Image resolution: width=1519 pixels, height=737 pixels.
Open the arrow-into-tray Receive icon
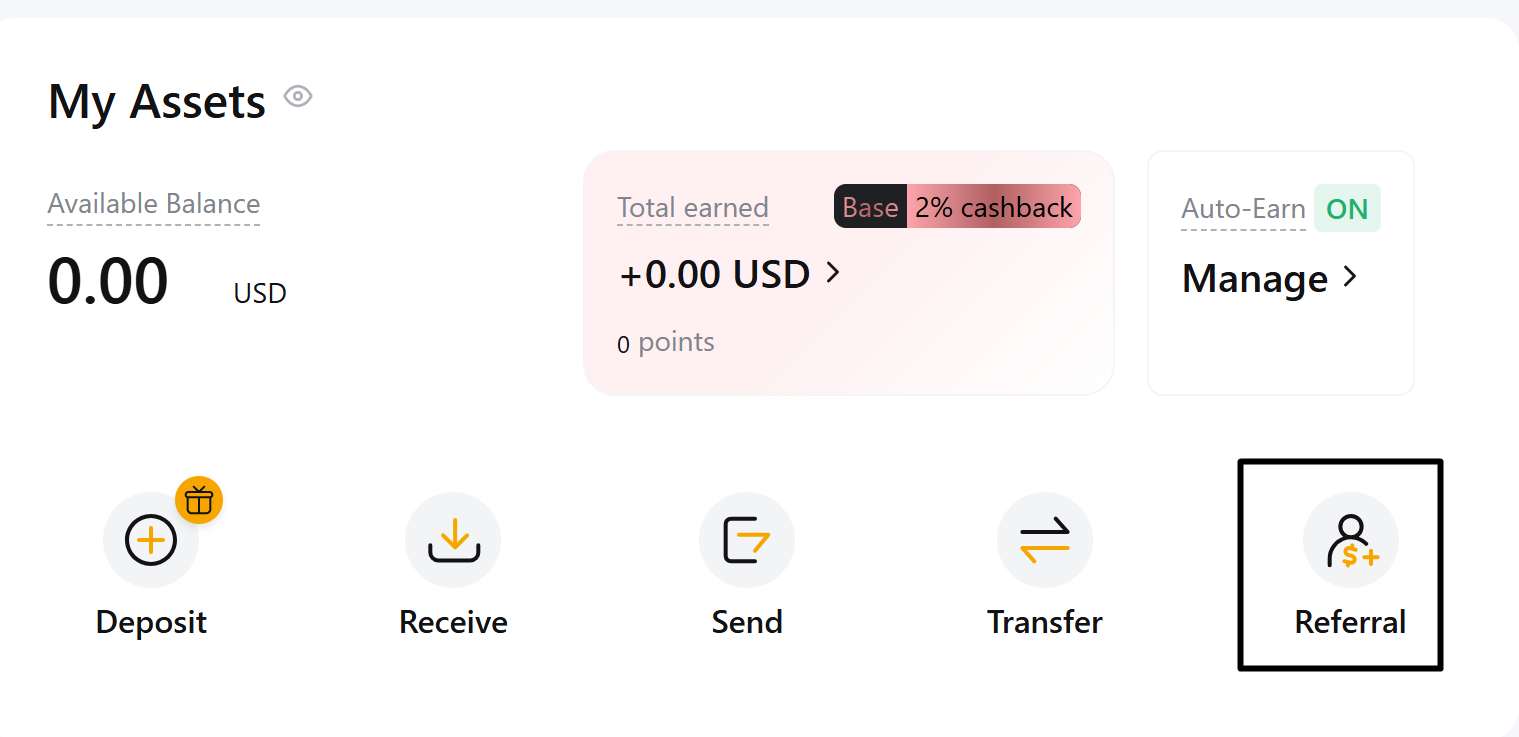pyautogui.click(x=452, y=540)
